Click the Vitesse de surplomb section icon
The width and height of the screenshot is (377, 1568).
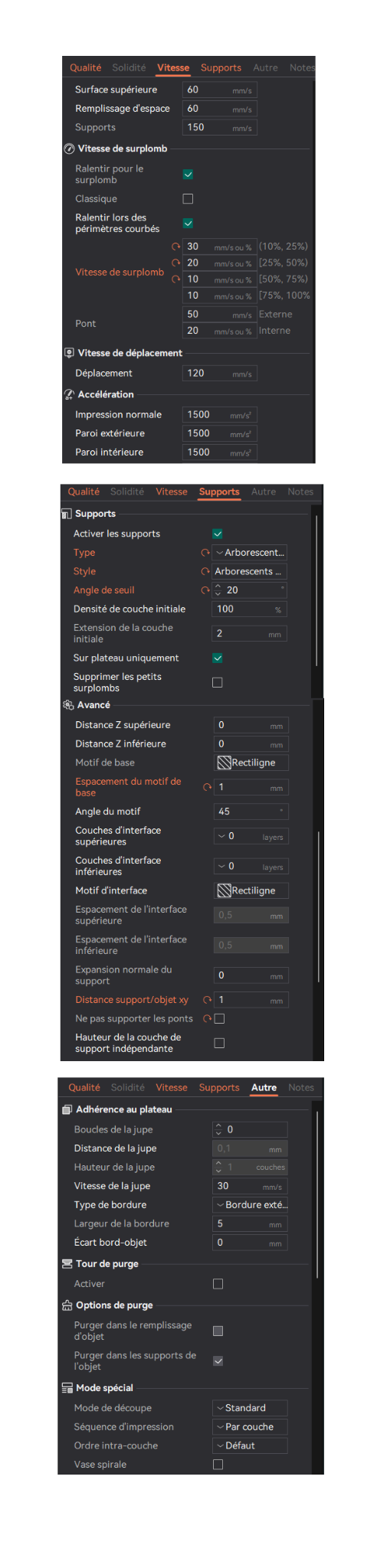pyautogui.click(x=70, y=149)
